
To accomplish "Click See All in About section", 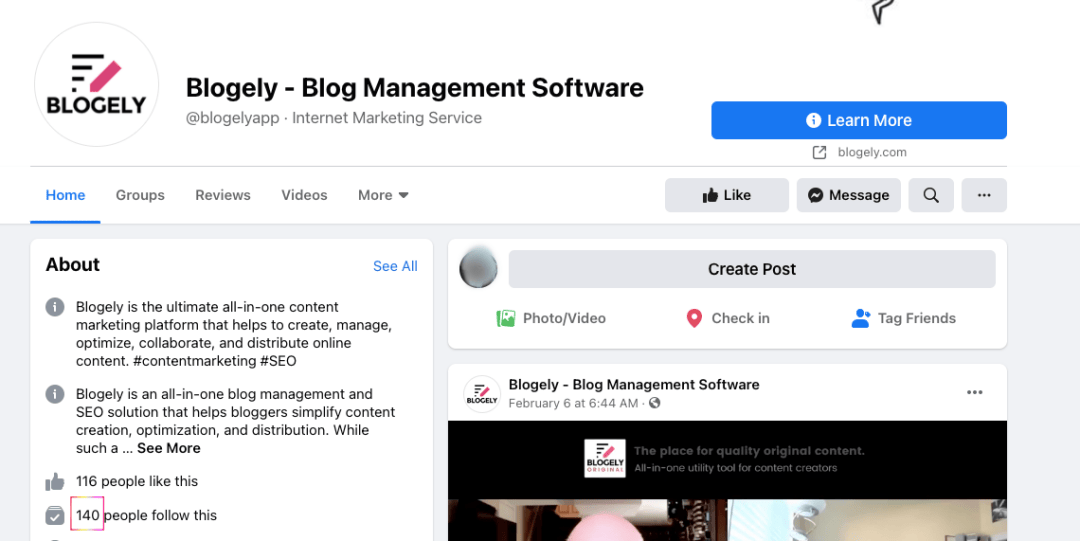I will pyautogui.click(x=395, y=266).
